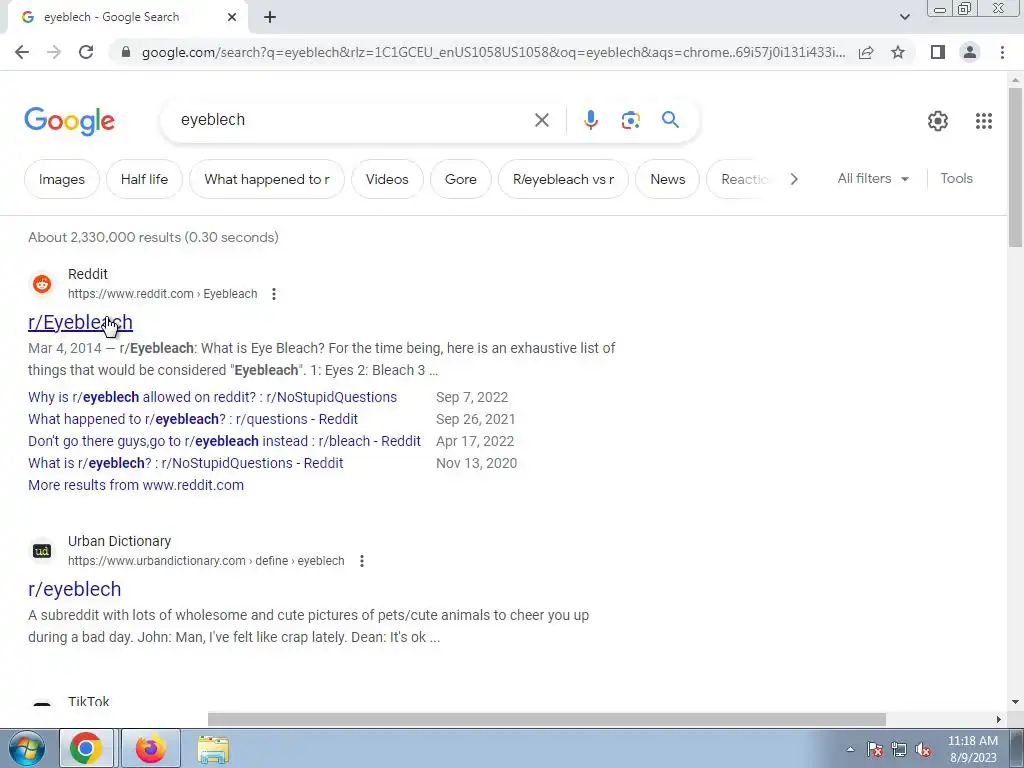Switch to the News filter
This screenshot has height=768, width=1024.
click(667, 179)
